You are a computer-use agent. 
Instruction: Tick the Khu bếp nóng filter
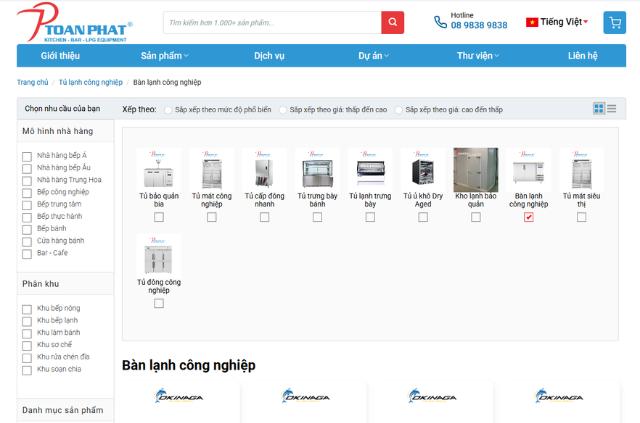(27, 309)
